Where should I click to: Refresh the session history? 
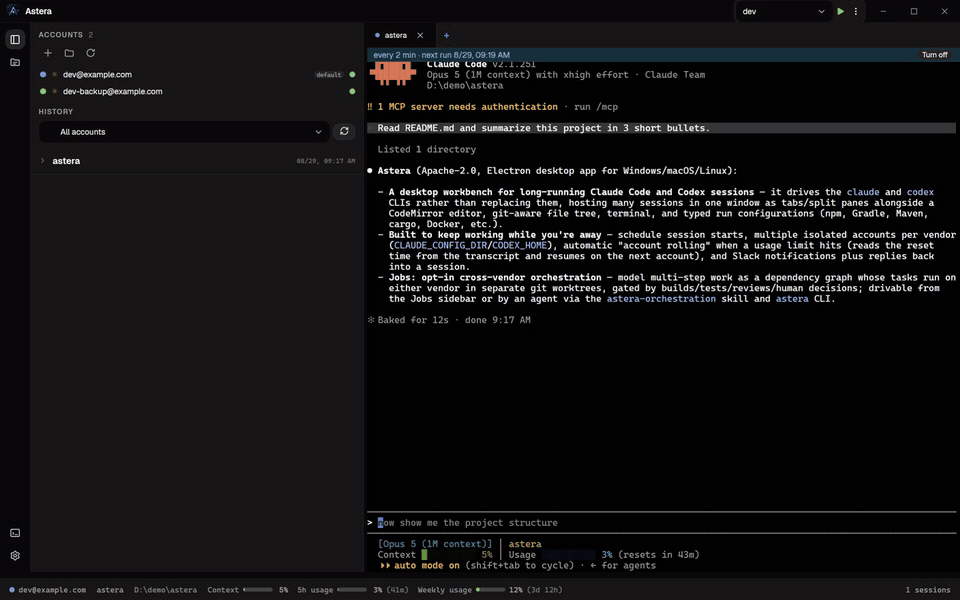(x=344, y=132)
